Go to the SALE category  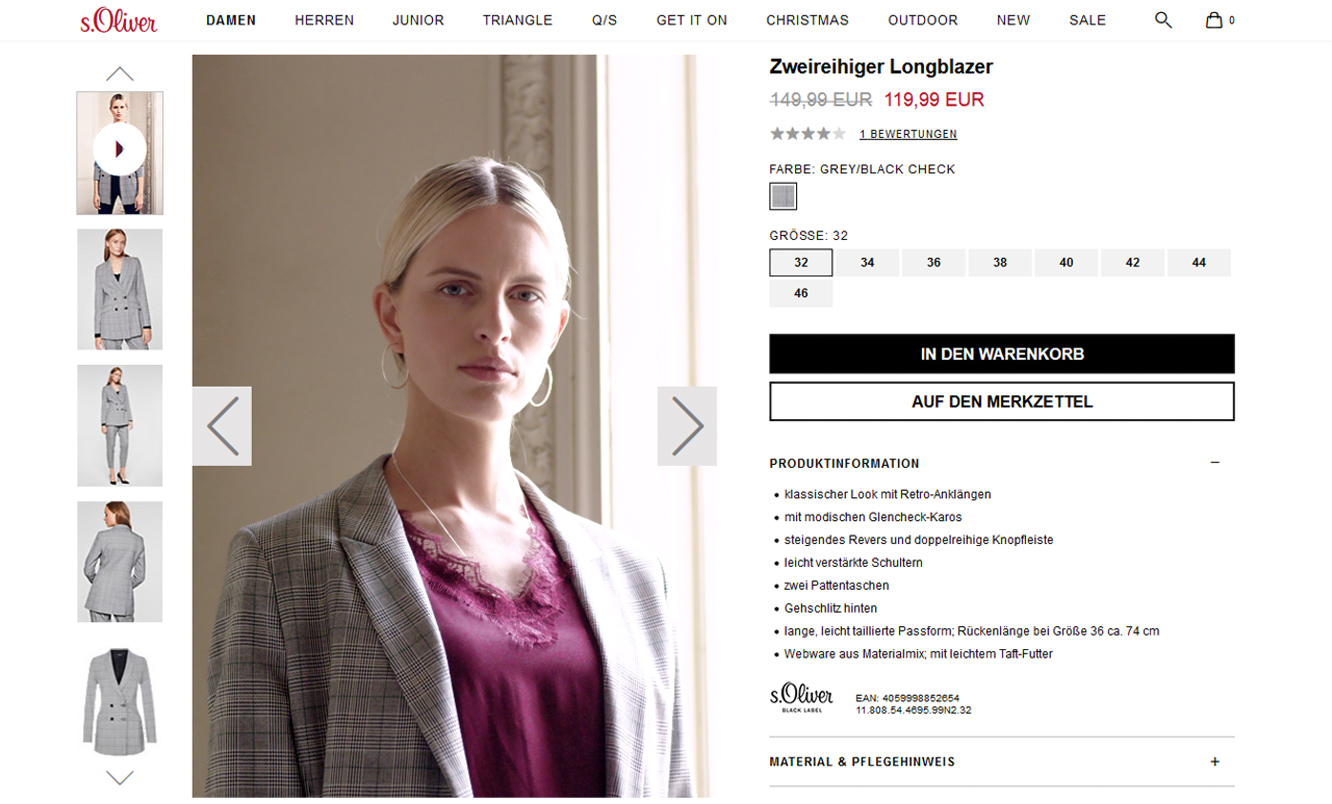pyautogui.click(x=1087, y=20)
